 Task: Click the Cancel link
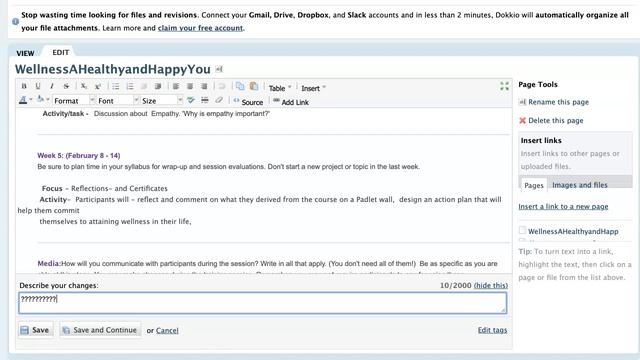167,330
